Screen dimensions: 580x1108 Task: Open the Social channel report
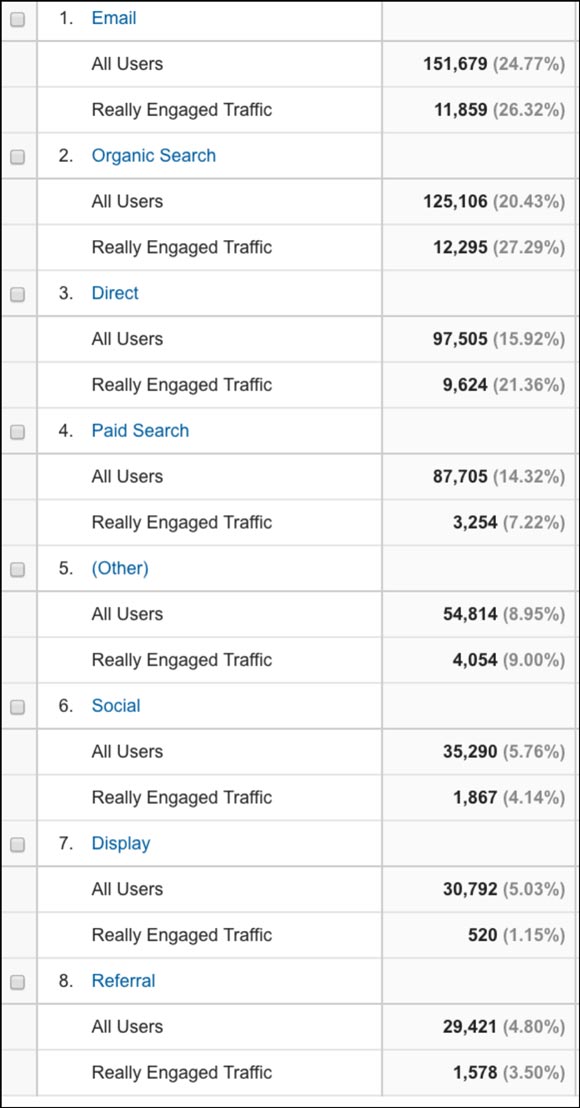click(x=116, y=705)
